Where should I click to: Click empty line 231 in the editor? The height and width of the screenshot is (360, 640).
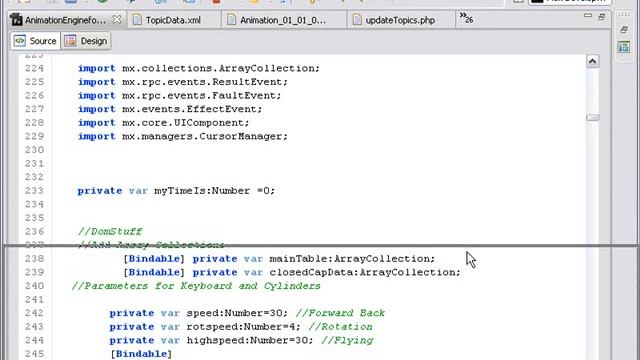(x=318, y=163)
